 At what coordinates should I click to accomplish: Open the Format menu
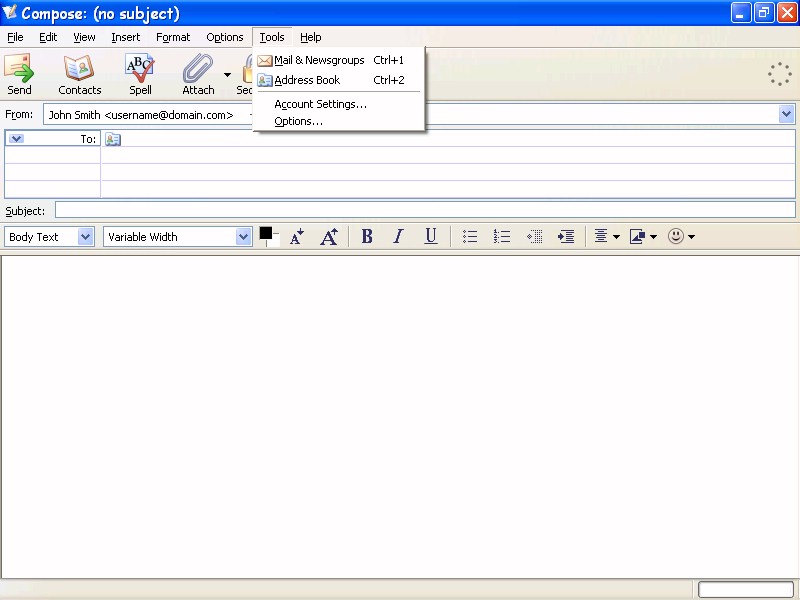[173, 37]
